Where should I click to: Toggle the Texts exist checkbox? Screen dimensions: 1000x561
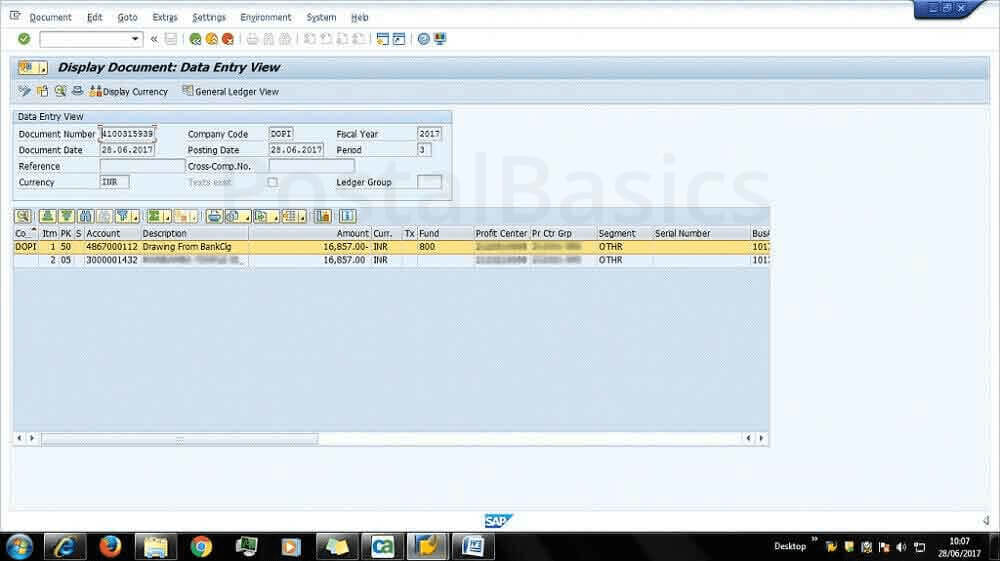(x=272, y=182)
